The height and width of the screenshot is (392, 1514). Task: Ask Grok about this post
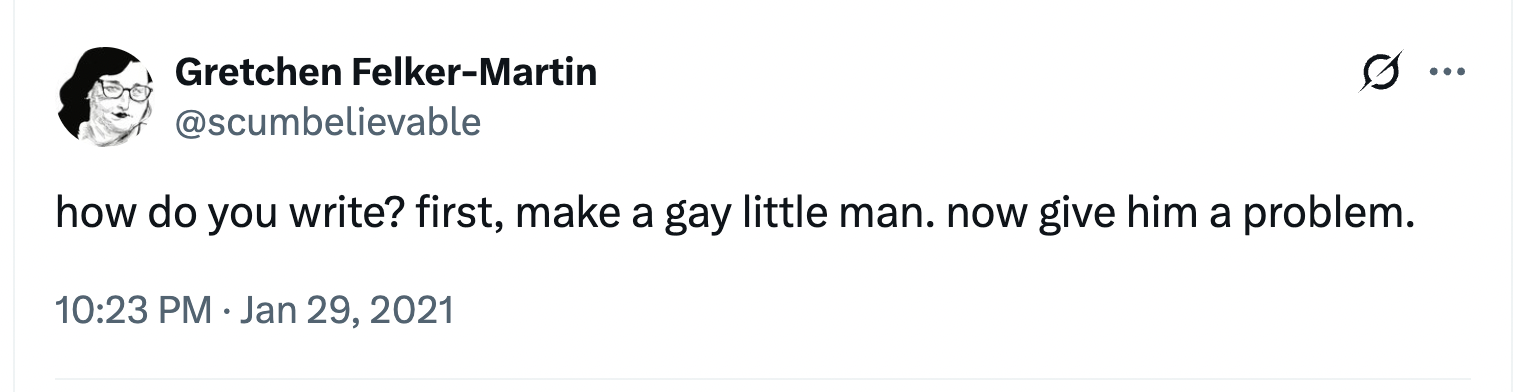pyautogui.click(x=1381, y=73)
